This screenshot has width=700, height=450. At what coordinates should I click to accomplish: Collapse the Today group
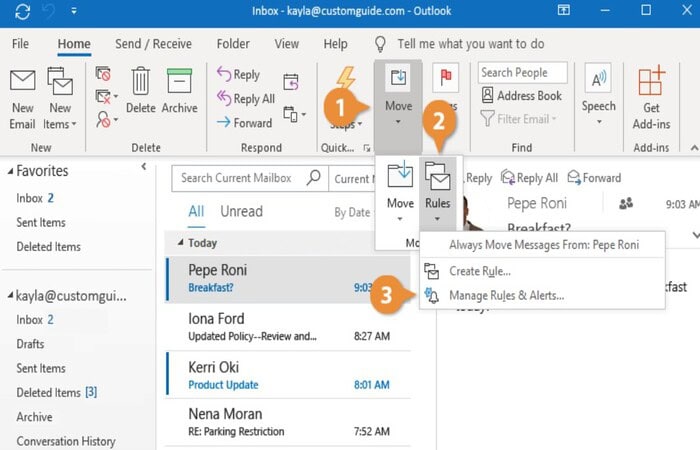180,242
